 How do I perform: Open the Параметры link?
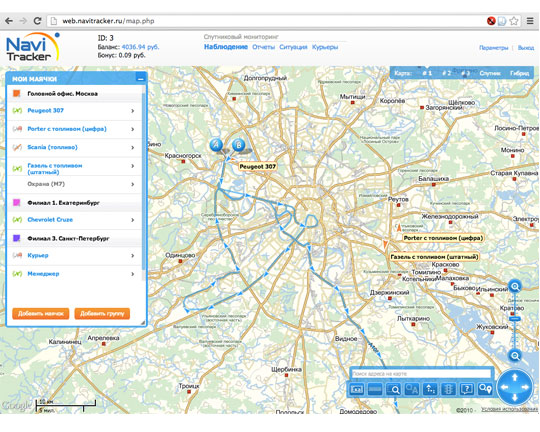click(x=494, y=48)
